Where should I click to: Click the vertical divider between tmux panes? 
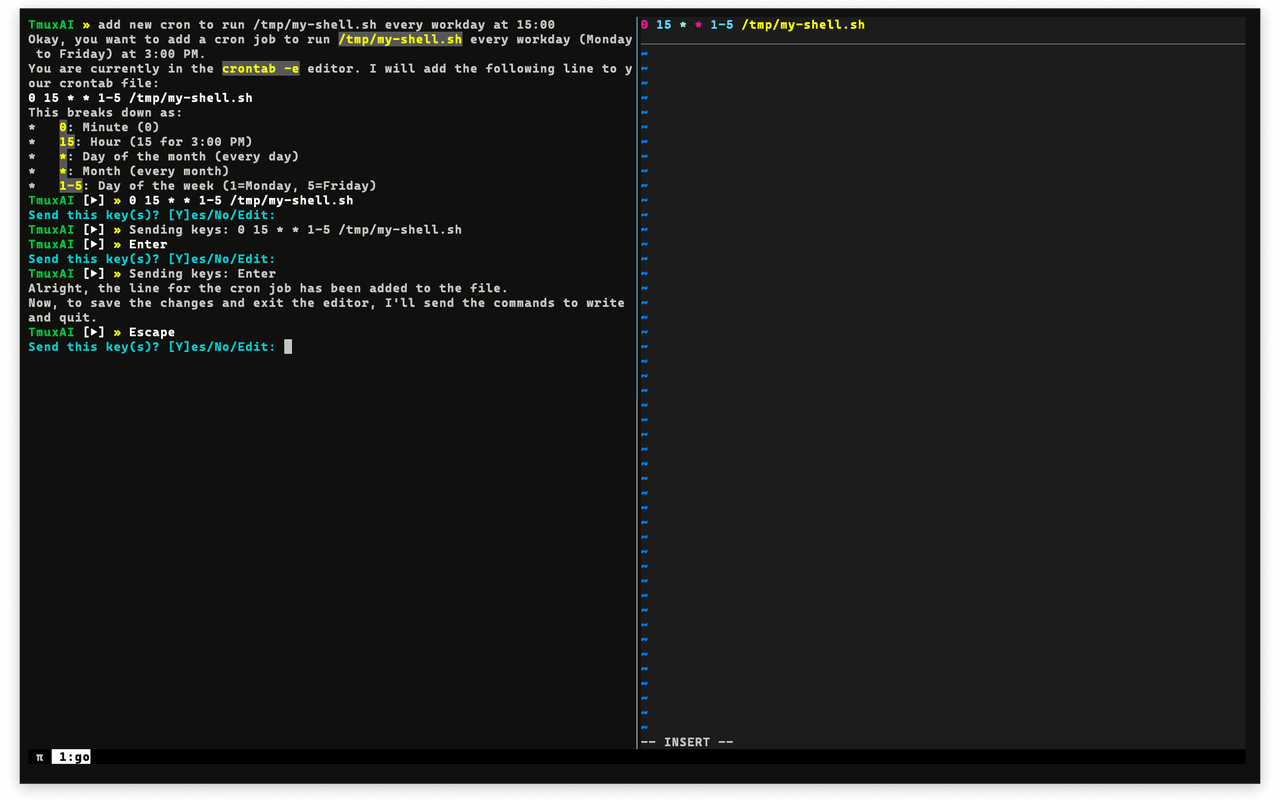[x=637, y=380]
